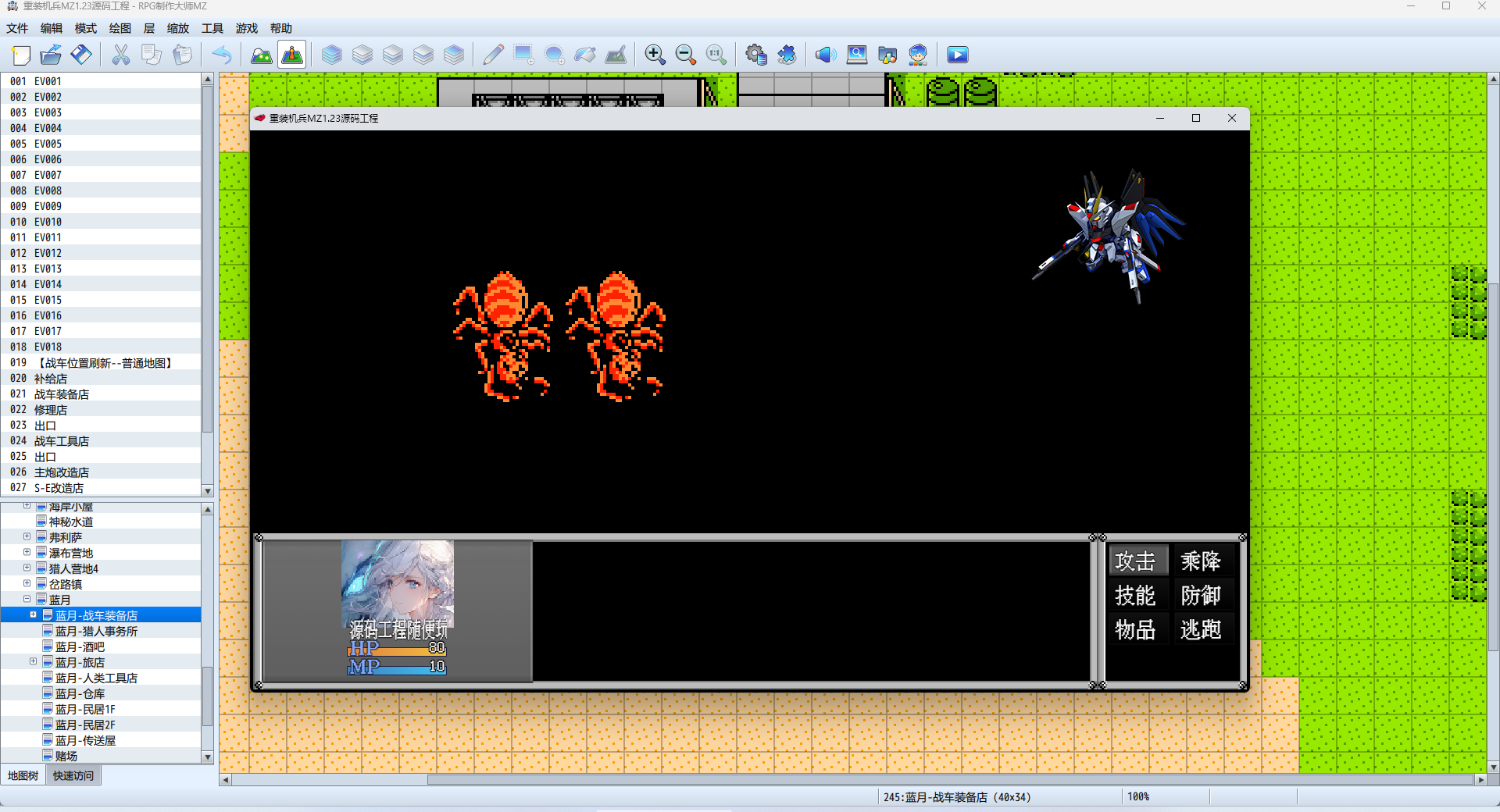Open the Database gear icon
The image size is (1500, 812).
pyautogui.click(x=755, y=55)
